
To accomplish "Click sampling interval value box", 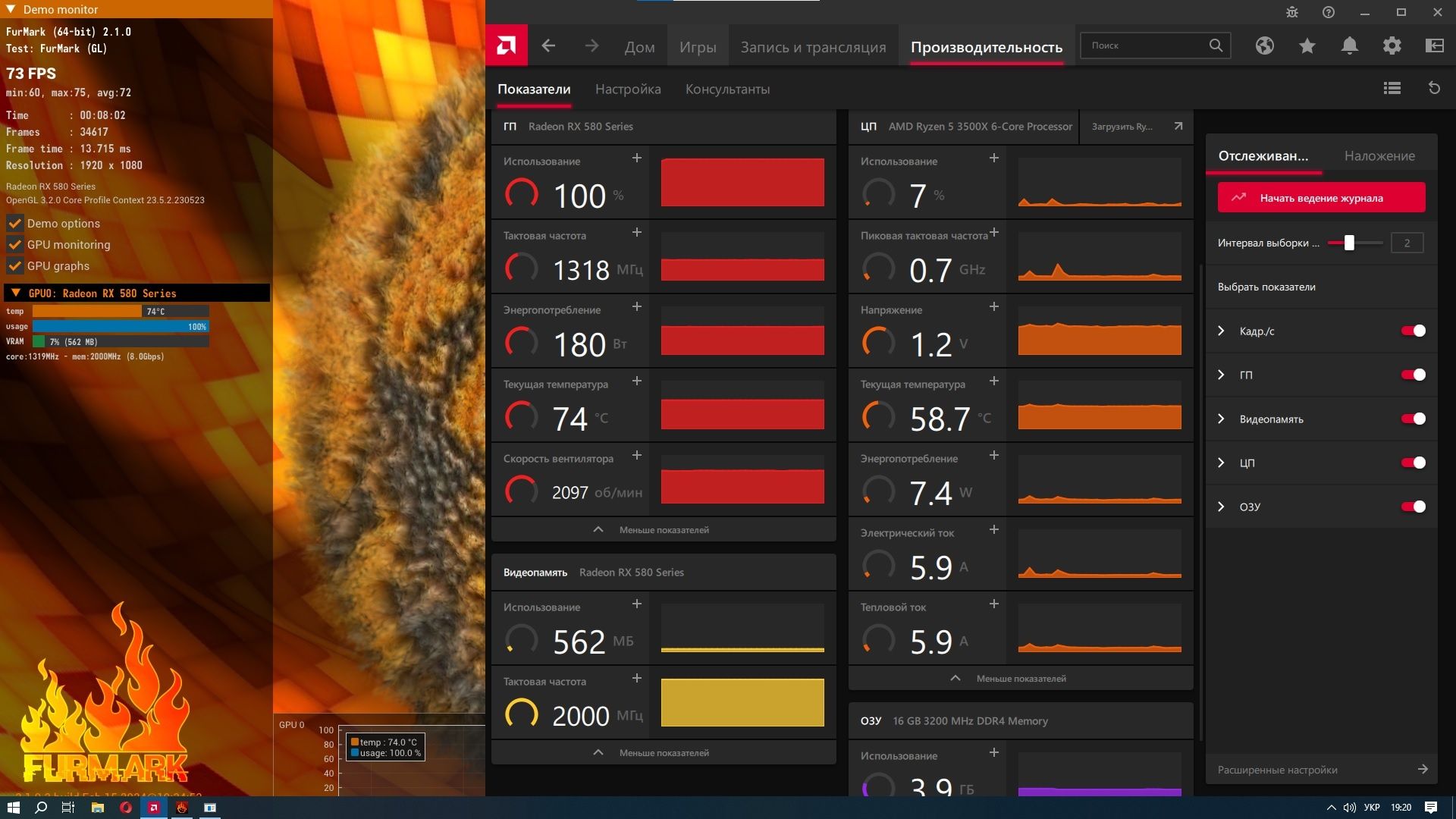I will pyautogui.click(x=1407, y=243).
